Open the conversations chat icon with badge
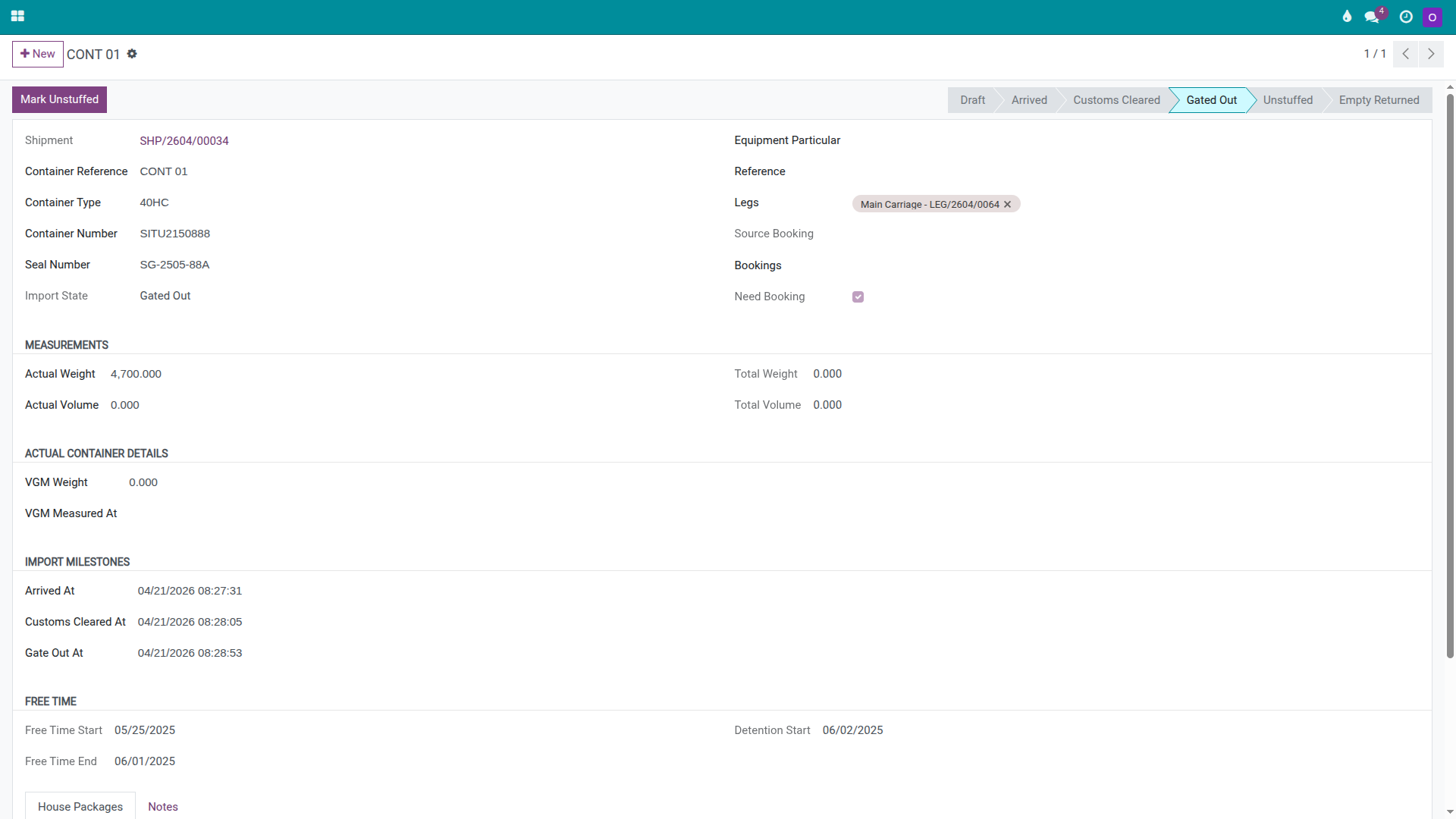Viewport: 1456px width, 819px height. (x=1373, y=16)
